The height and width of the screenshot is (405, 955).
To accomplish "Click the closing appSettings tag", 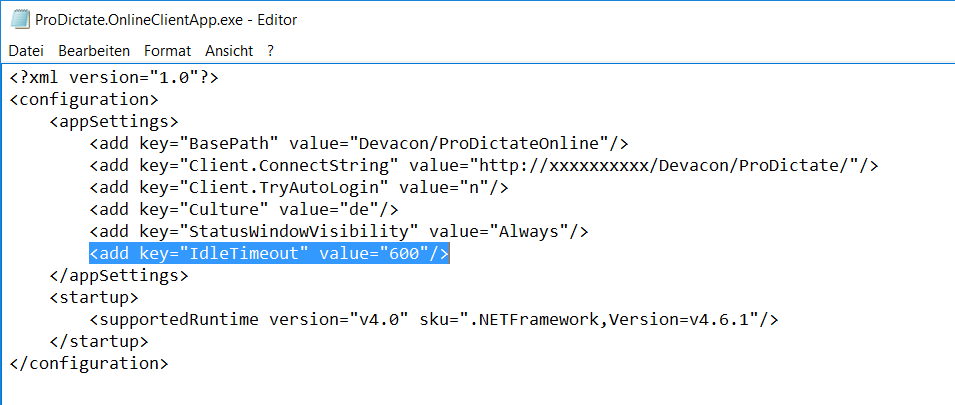I will 119,276.
